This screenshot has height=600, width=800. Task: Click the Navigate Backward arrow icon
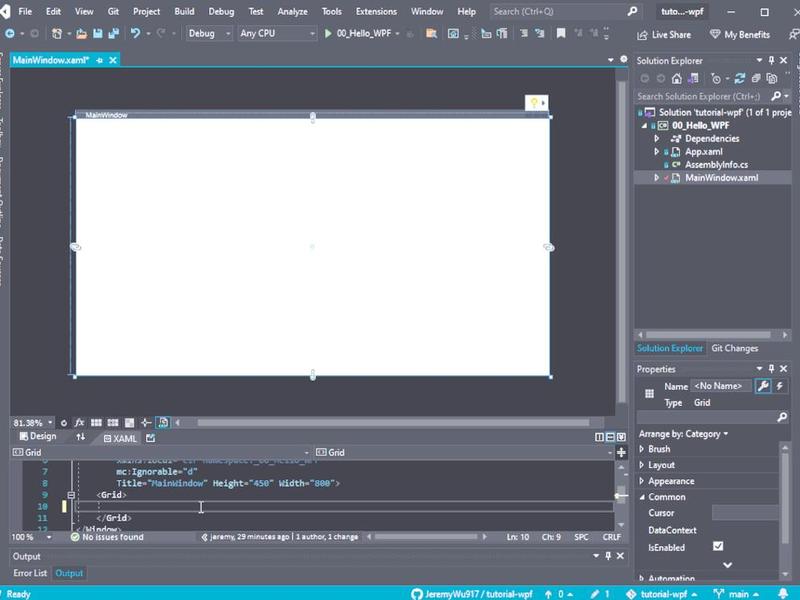[10, 34]
